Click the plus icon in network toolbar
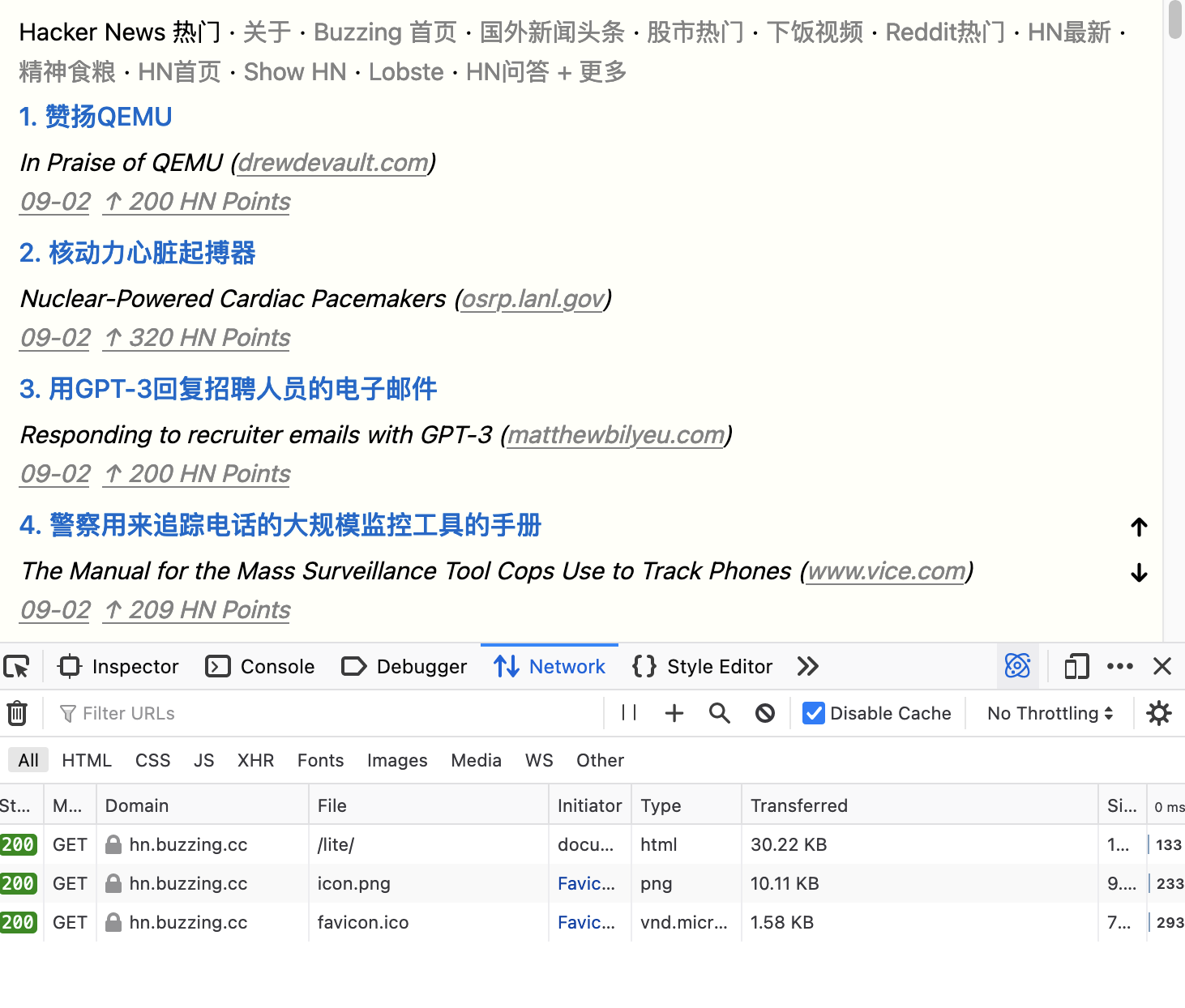Image resolution: width=1185 pixels, height=1008 pixels. pyautogui.click(x=674, y=713)
